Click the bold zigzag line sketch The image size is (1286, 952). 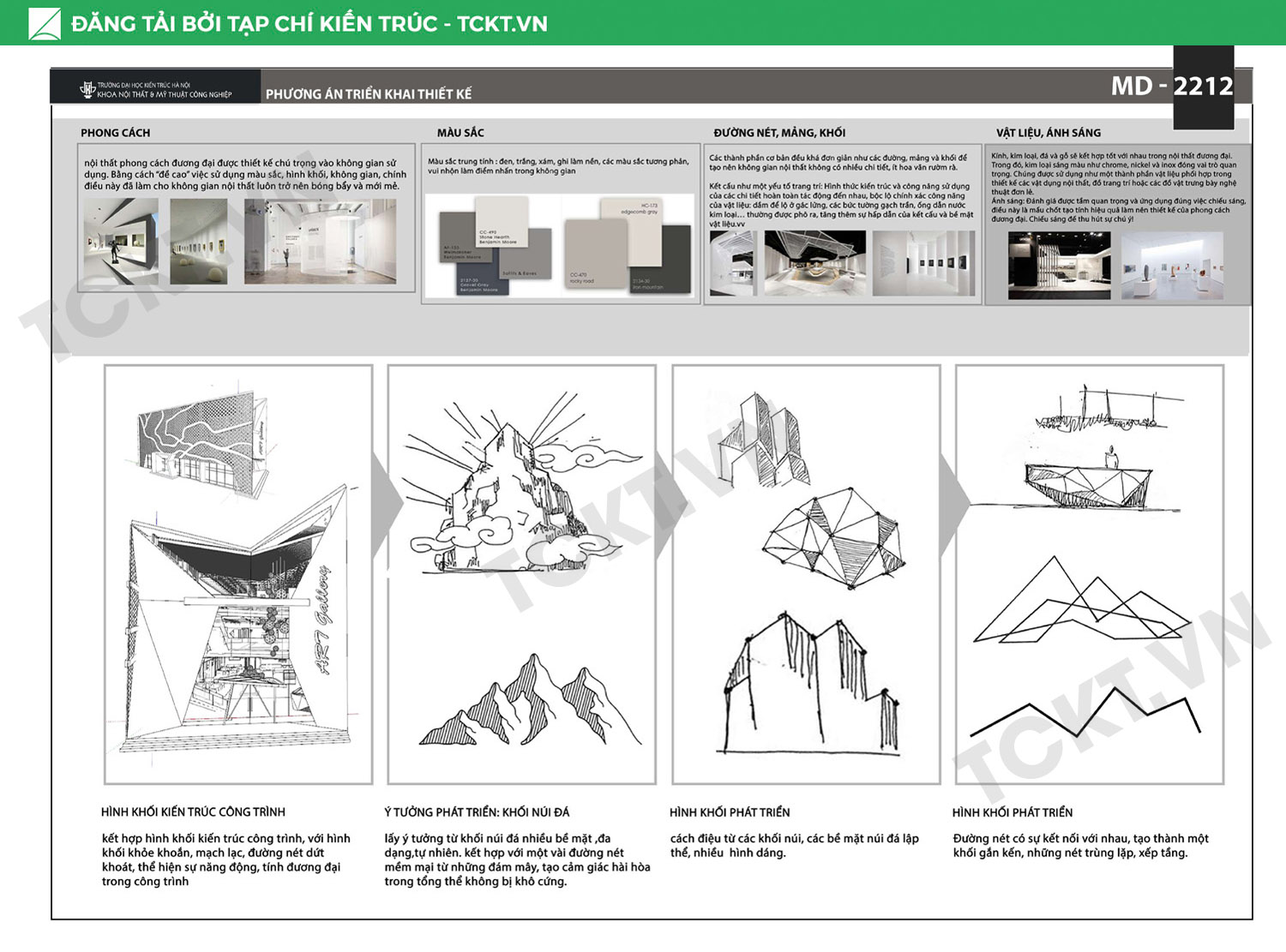pyautogui.click(x=1085, y=714)
